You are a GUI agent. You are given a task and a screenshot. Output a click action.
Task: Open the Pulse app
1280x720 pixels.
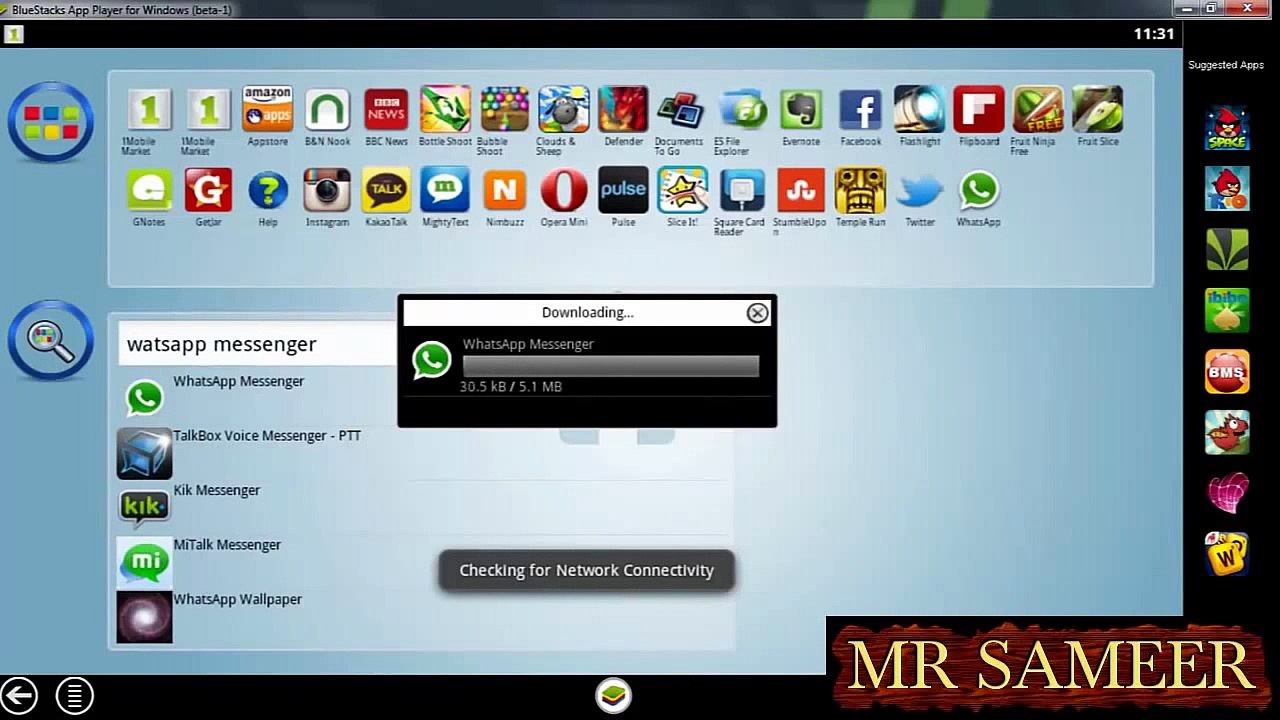click(x=623, y=190)
